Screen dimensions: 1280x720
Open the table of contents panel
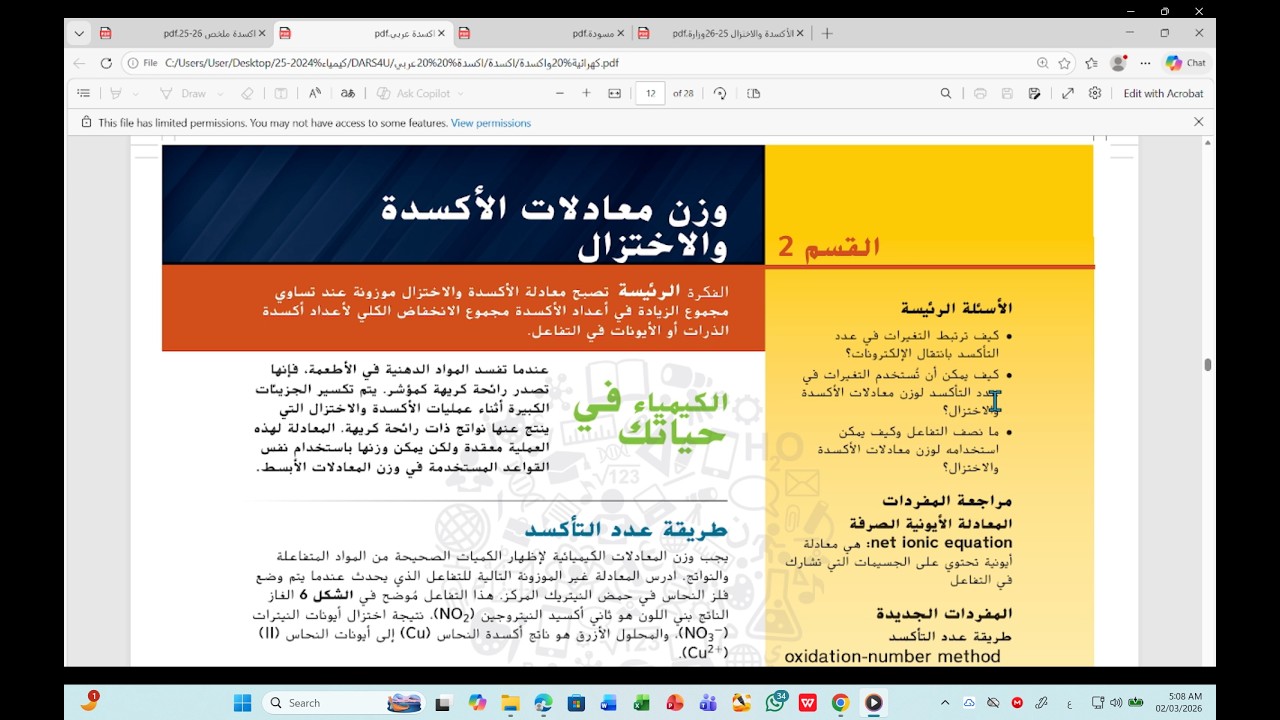[x=84, y=93]
